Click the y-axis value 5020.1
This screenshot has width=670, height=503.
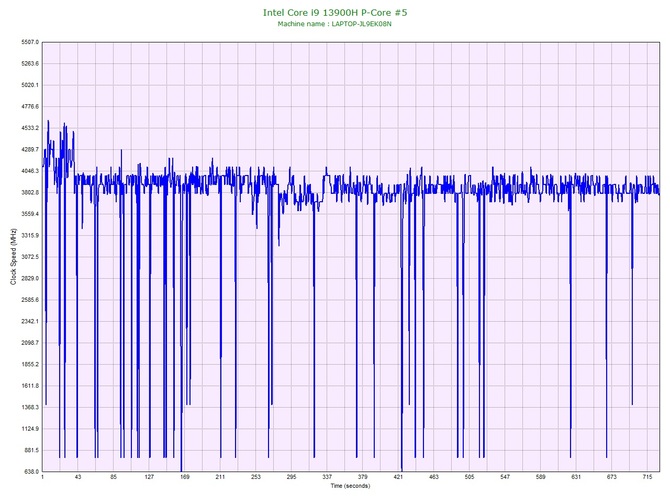pyautogui.click(x=30, y=85)
